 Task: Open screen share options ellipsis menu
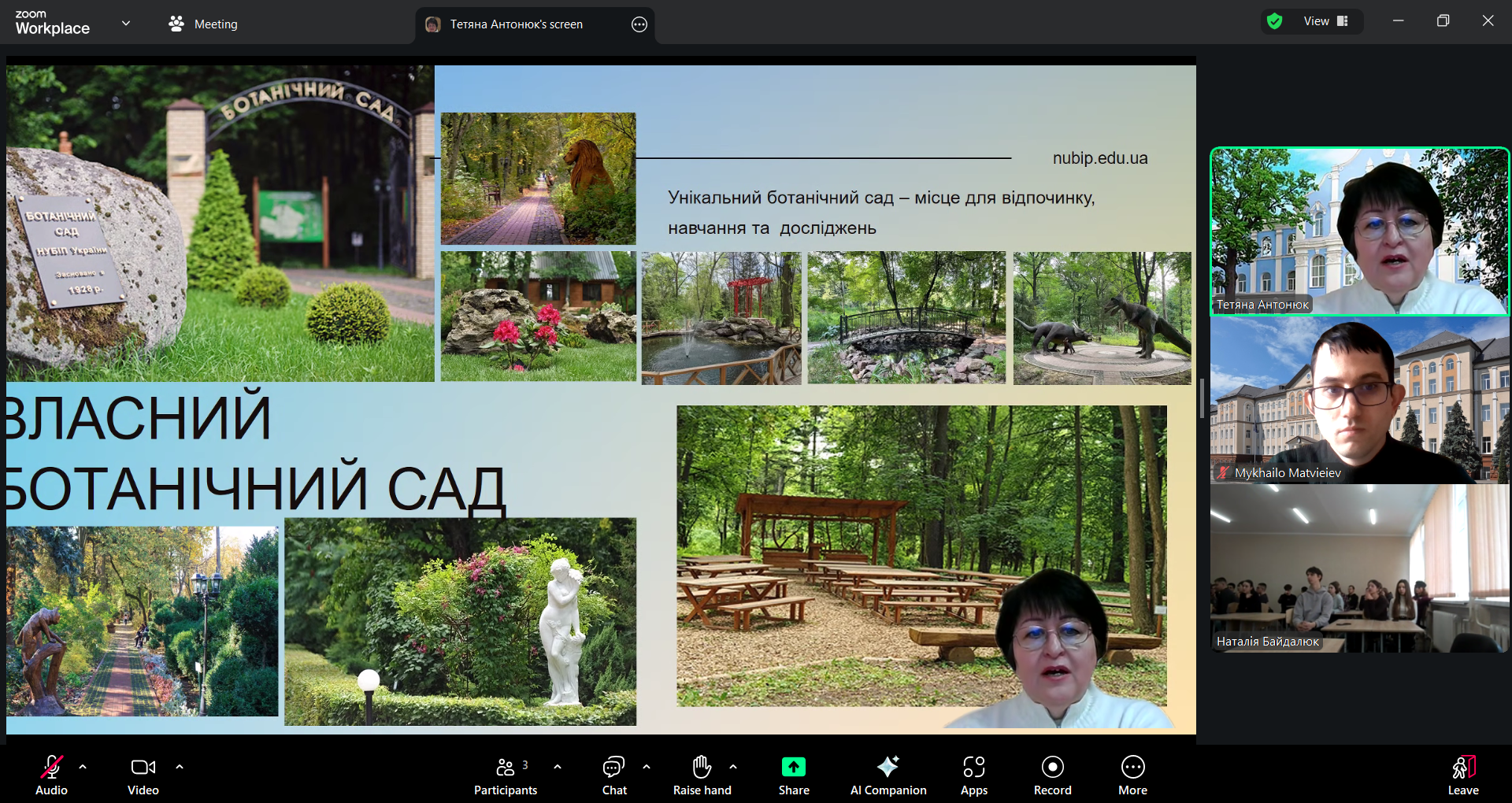point(639,24)
